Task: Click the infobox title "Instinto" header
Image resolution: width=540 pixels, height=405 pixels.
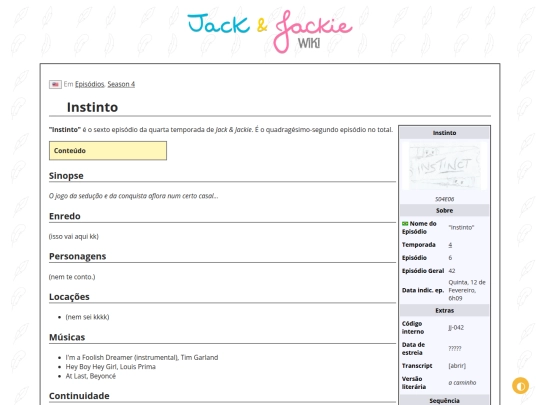Action: (x=444, y=133)
